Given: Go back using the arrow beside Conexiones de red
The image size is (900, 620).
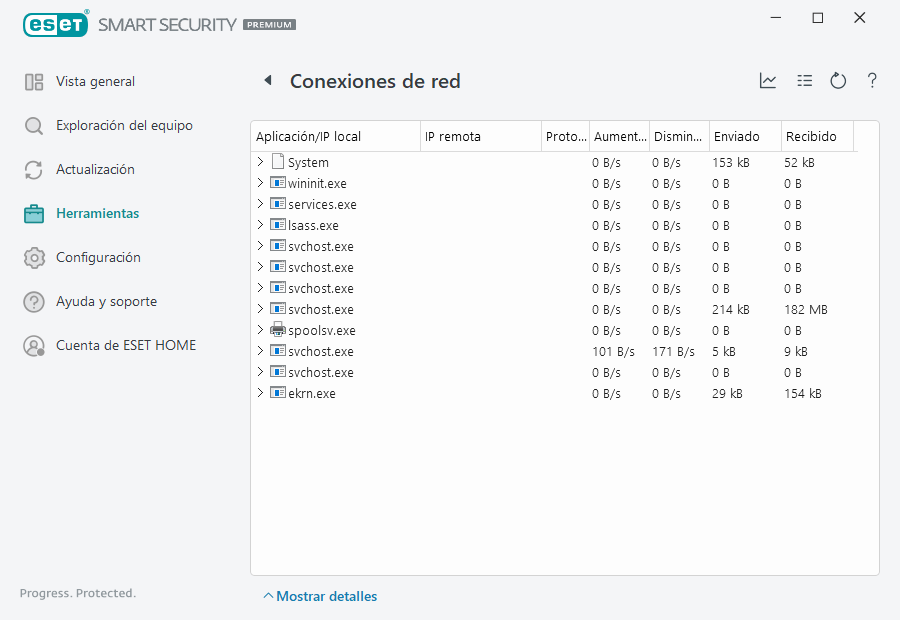Looking at the screenshot, I should tap(268, 81).
